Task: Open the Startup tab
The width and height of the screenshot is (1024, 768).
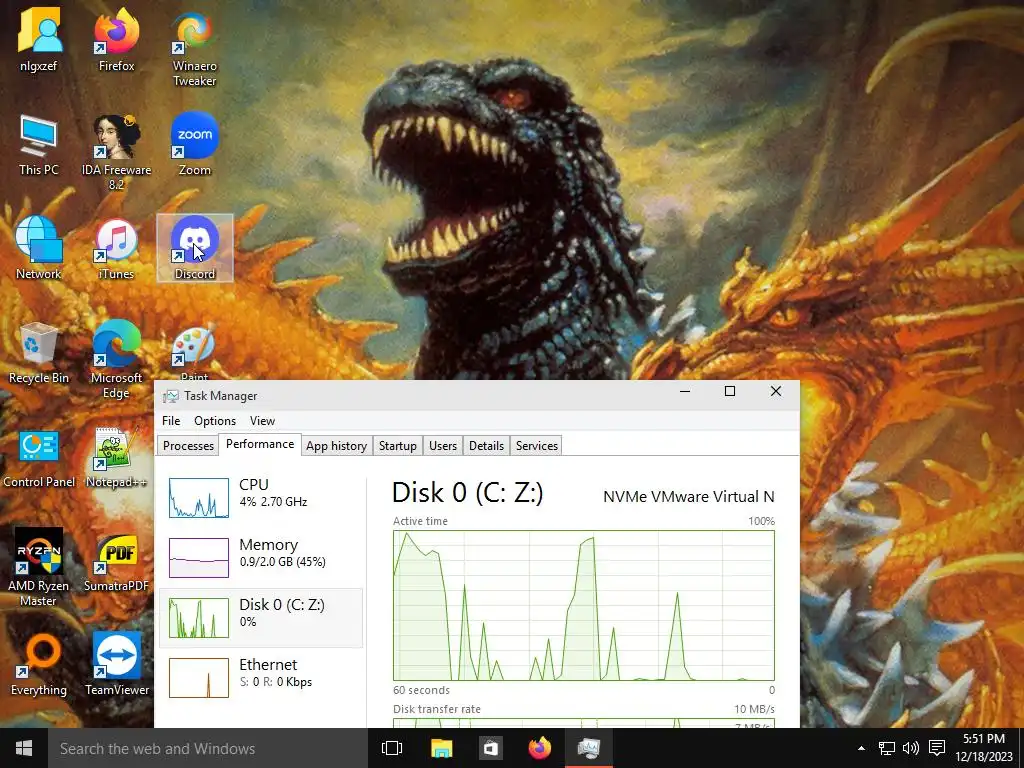Action: (398, 445)
